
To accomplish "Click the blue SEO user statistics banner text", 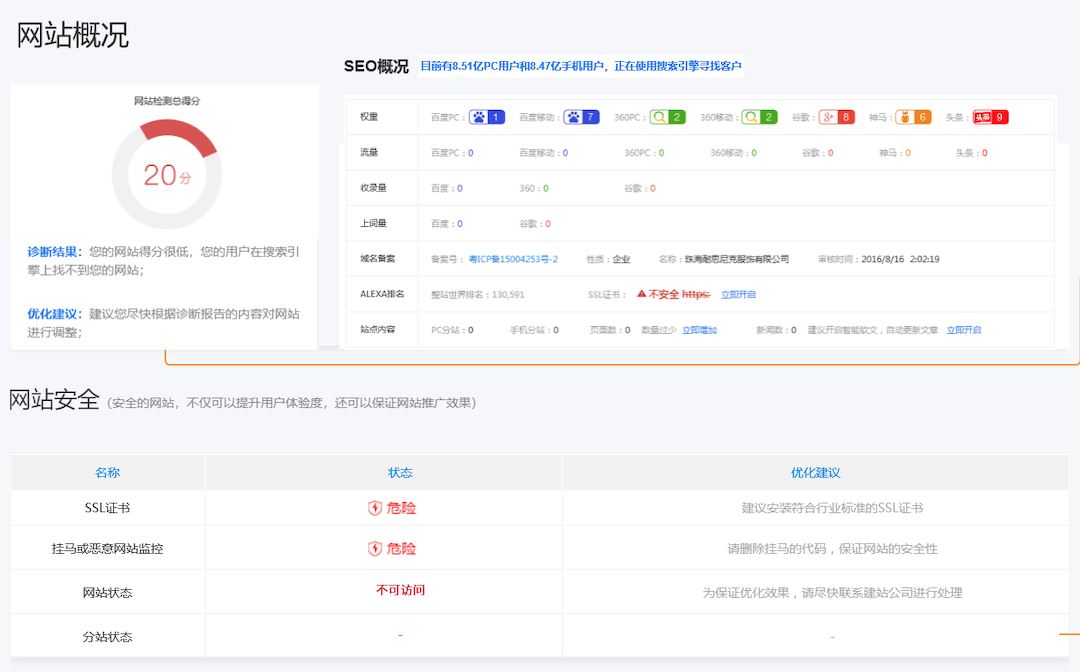I will tap(580, 67).
